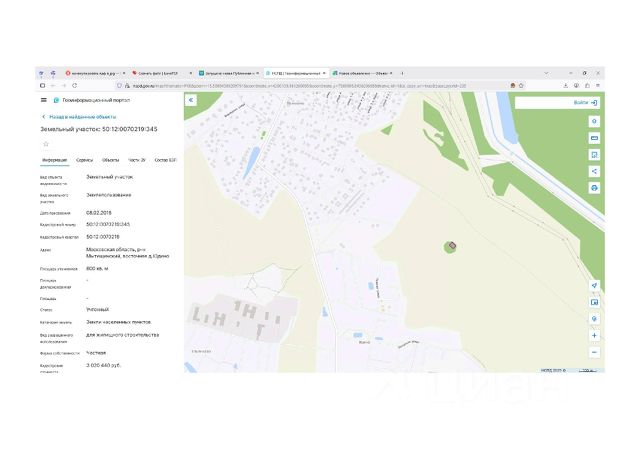Open the browser application menu
This screenshot has width=640, height=466.
click(598, 86)
